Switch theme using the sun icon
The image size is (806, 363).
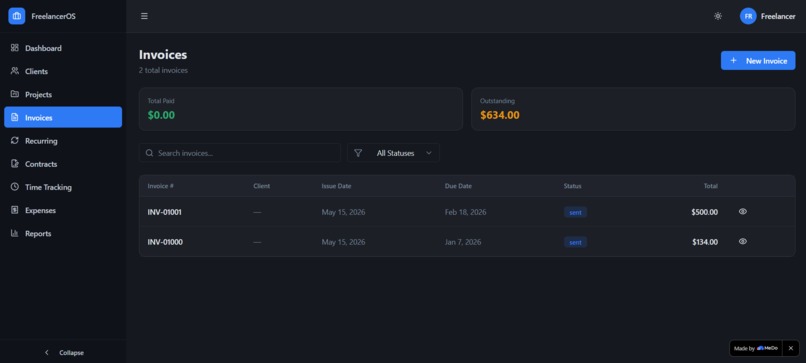718,16
